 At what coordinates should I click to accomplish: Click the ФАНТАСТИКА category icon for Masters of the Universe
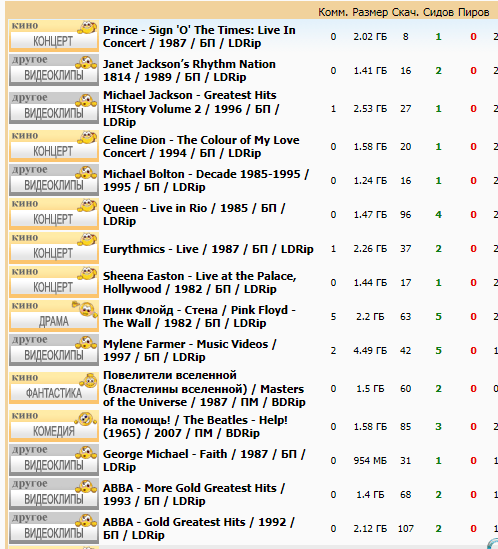click(54, 388)
